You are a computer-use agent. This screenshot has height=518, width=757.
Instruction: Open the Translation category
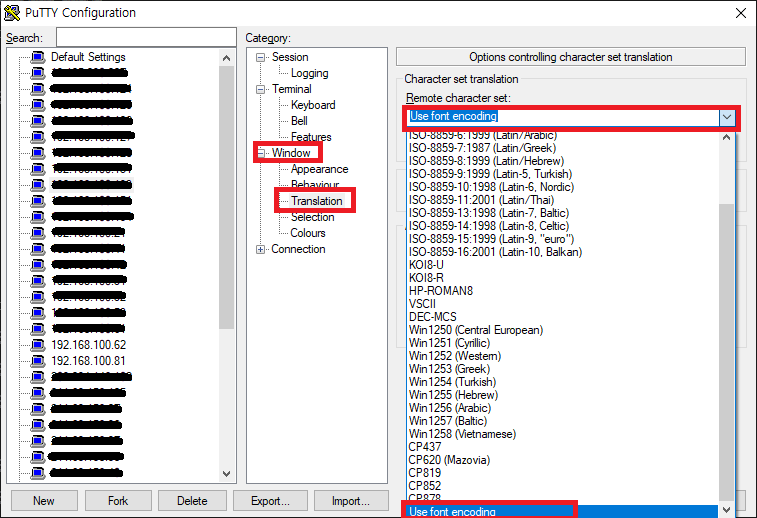pos(316,201)
